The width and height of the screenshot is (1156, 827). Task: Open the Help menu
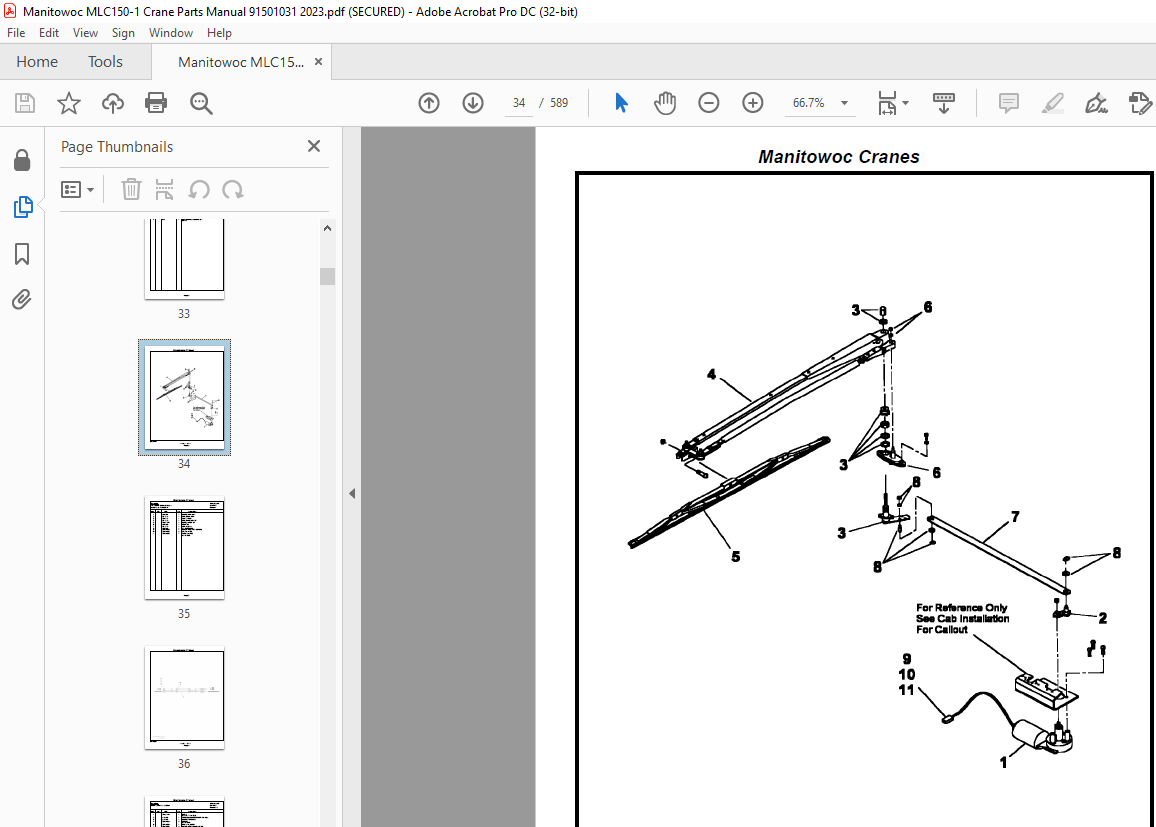click(x=219, y=33)
